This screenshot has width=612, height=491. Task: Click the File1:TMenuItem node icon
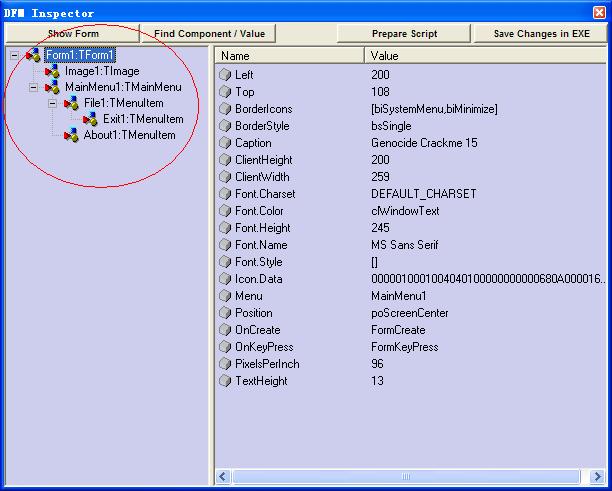[71, 103]
